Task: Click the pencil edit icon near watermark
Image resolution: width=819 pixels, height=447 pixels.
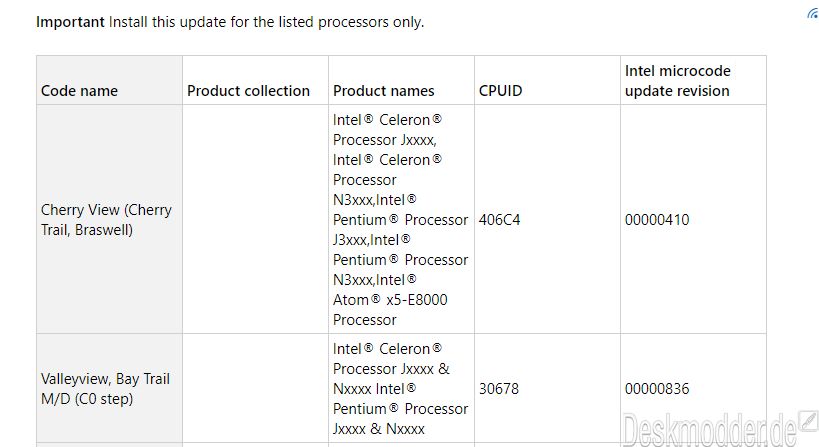Action: coord(809,420)
